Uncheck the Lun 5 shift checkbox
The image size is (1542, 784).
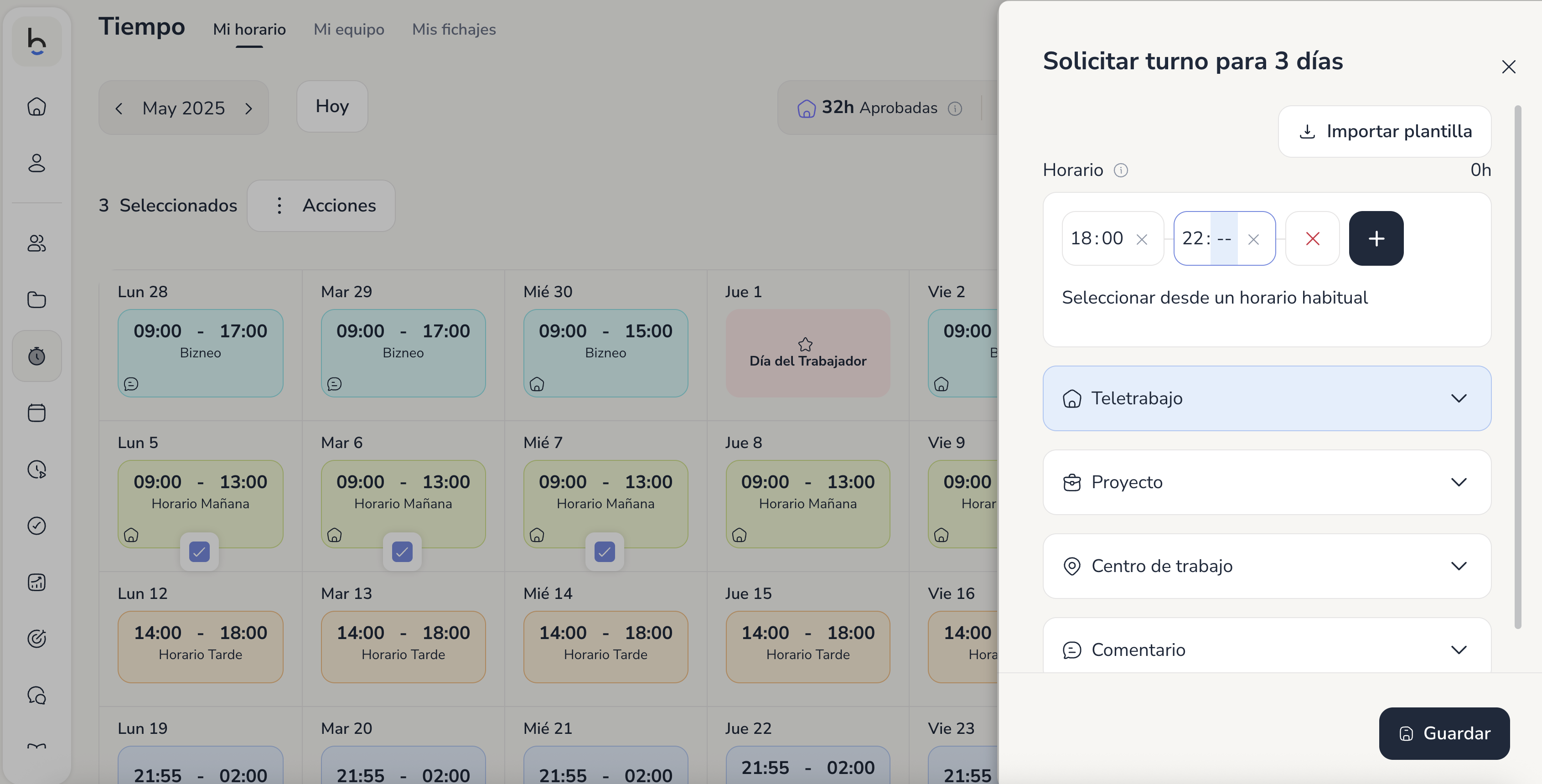click(199, 551)
